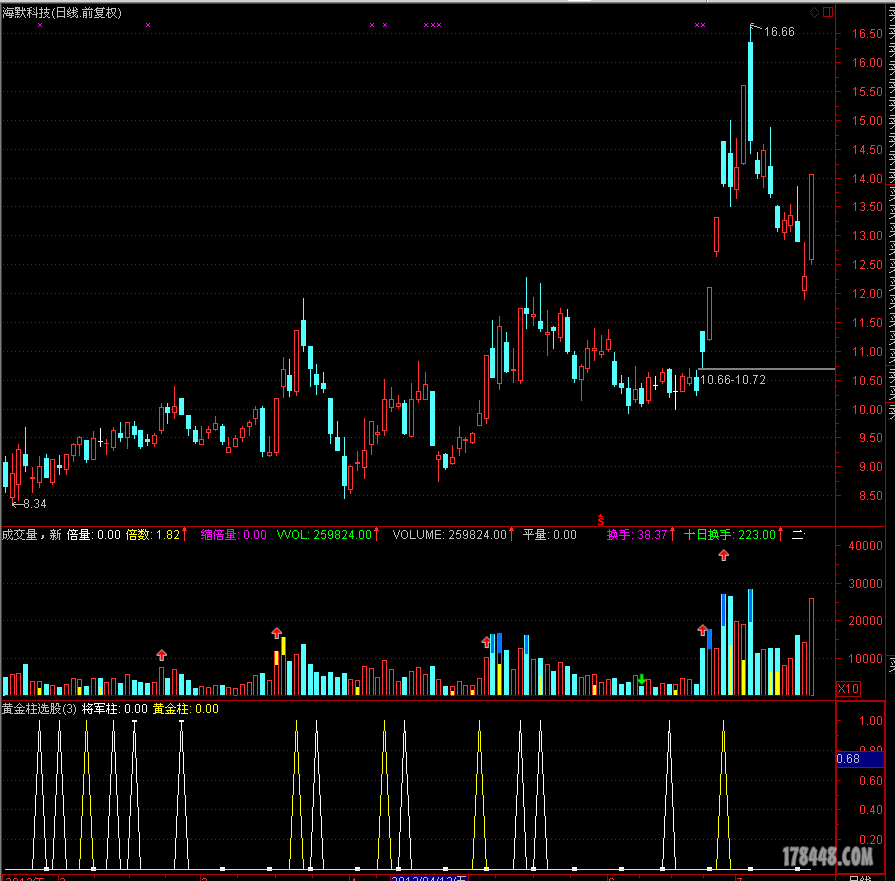Click the 成交量,新 indicator name
The image size is (895, 881).
pos(31,535)
